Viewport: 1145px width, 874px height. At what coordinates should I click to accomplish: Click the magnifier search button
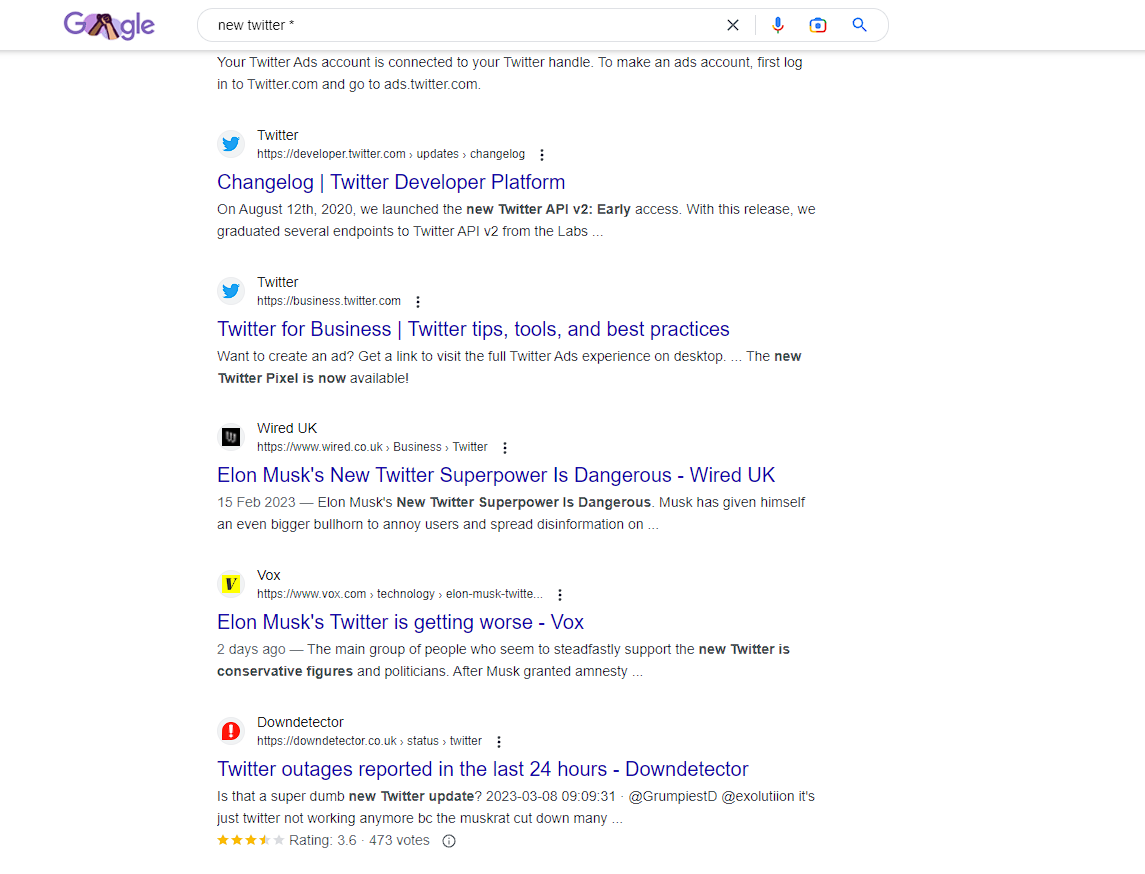[859, 25]
